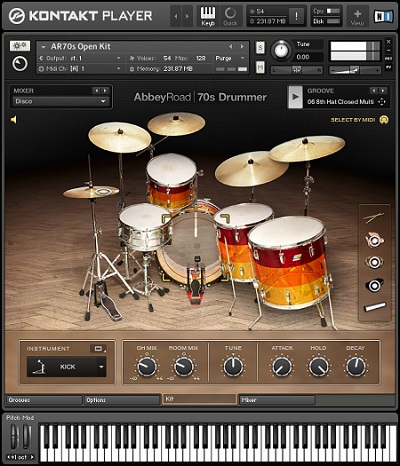
Task: Switch to the Mixer tab
Action: 277,400
